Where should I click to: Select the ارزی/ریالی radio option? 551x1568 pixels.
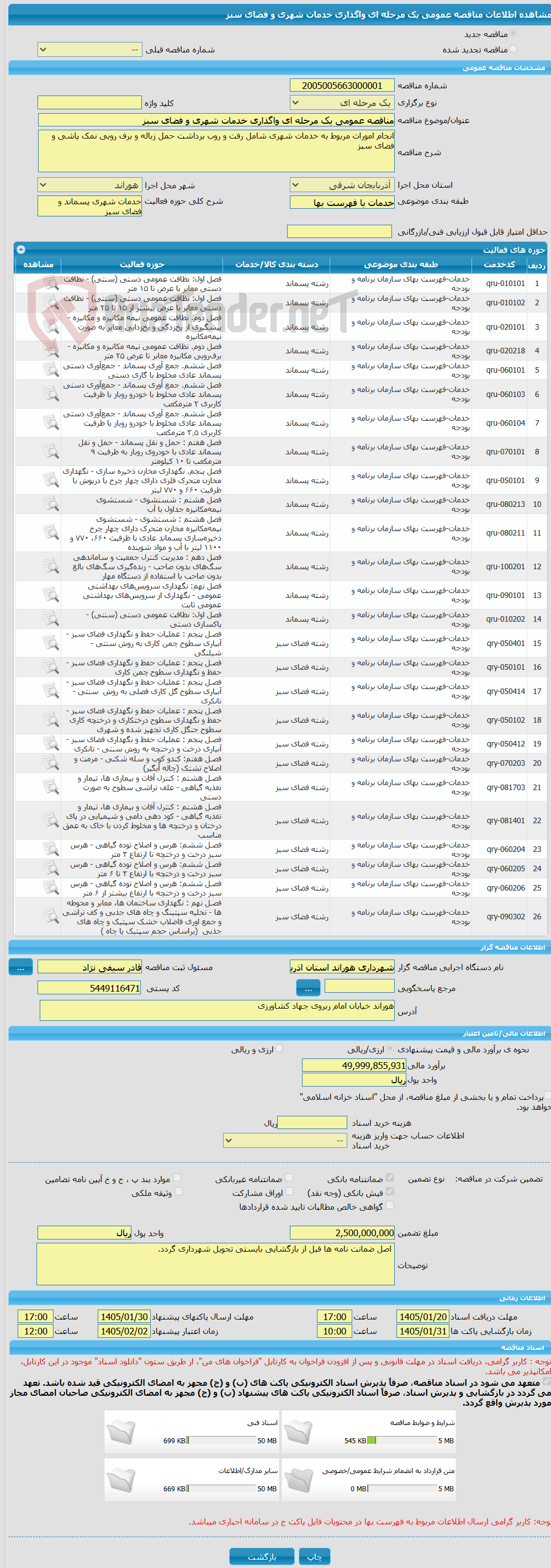[x=390, y=1048]
